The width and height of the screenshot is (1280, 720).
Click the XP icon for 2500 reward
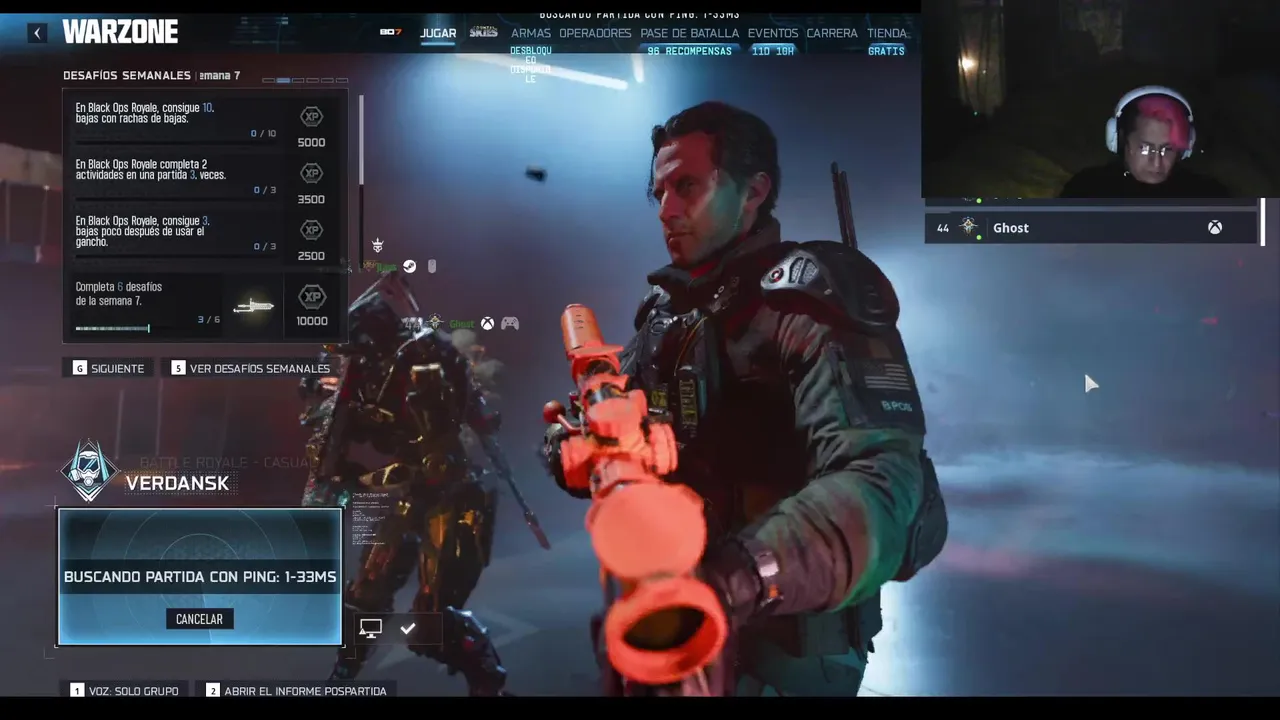pyautogui.click(x=312, y=230)
